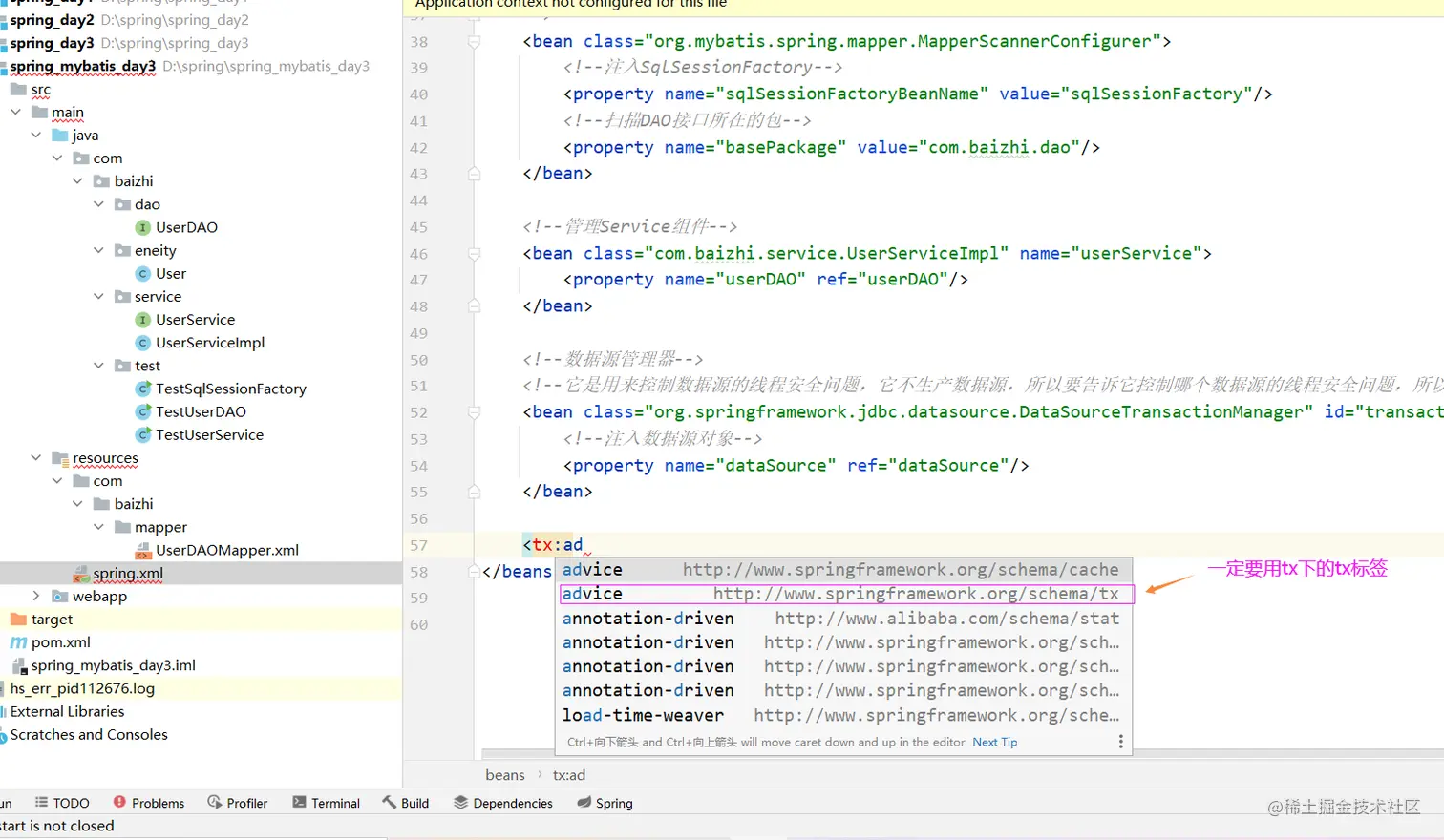
Task: Click the TODO list icon
Action: coord(41,802)
